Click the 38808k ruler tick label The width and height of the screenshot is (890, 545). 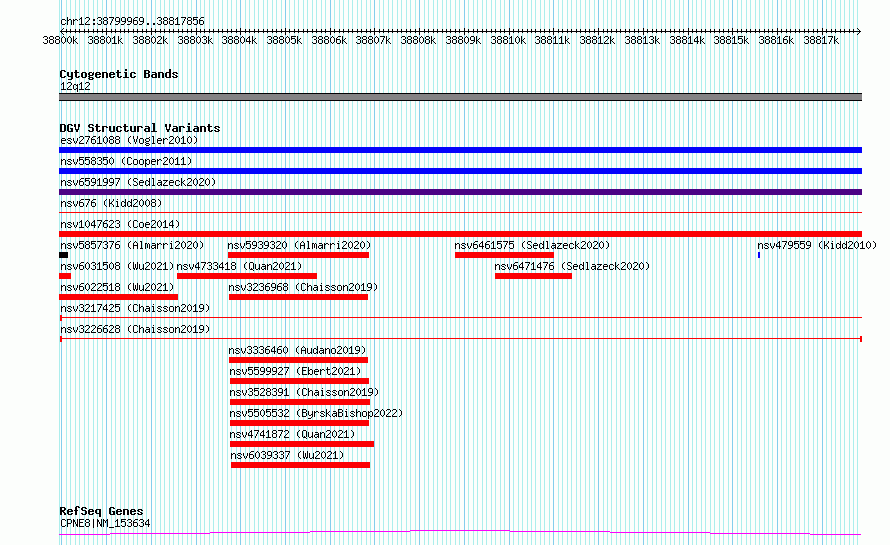[418, 40]
